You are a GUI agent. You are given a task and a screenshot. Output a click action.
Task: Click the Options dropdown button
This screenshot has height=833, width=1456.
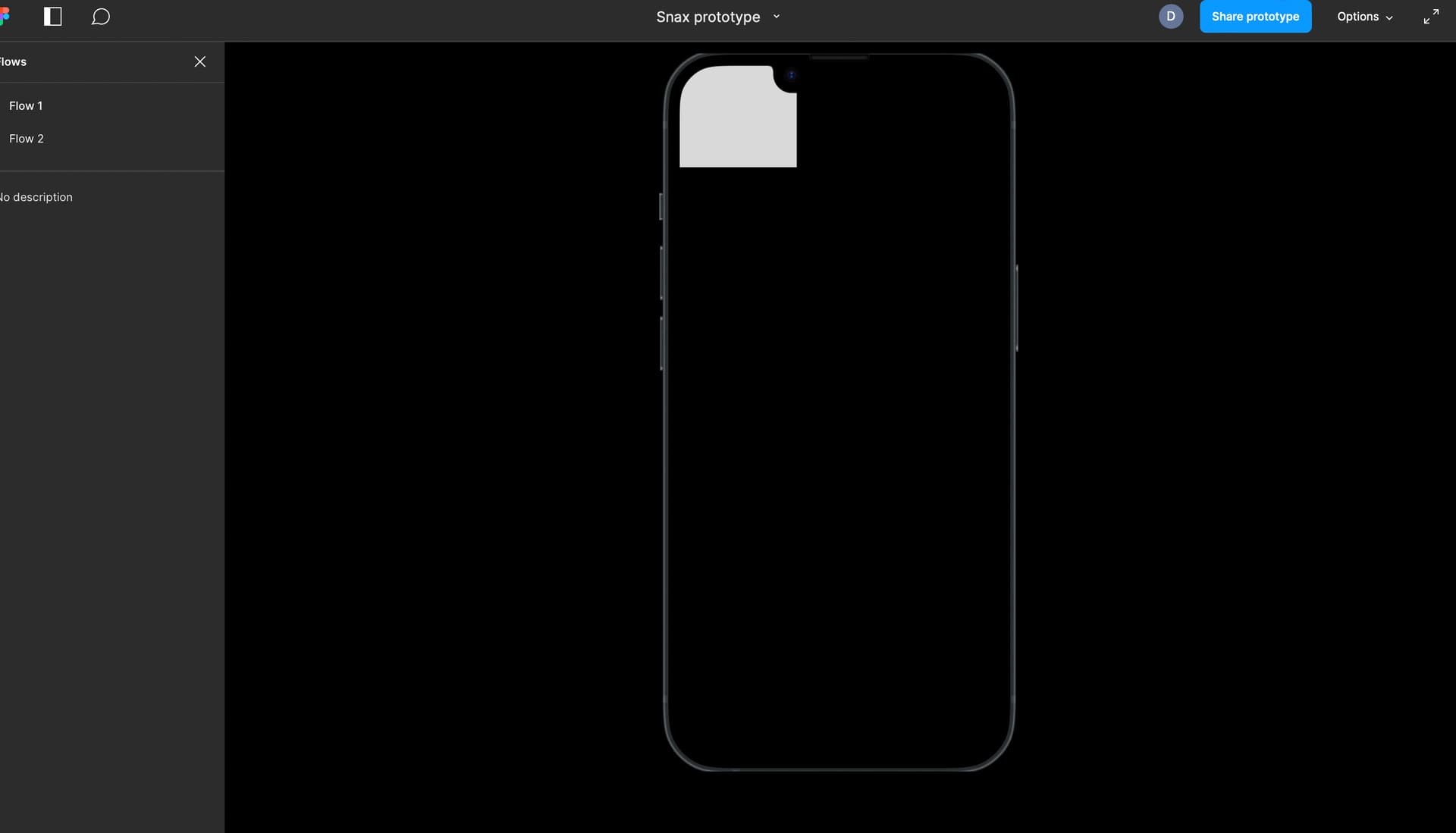click(1364, 16)
